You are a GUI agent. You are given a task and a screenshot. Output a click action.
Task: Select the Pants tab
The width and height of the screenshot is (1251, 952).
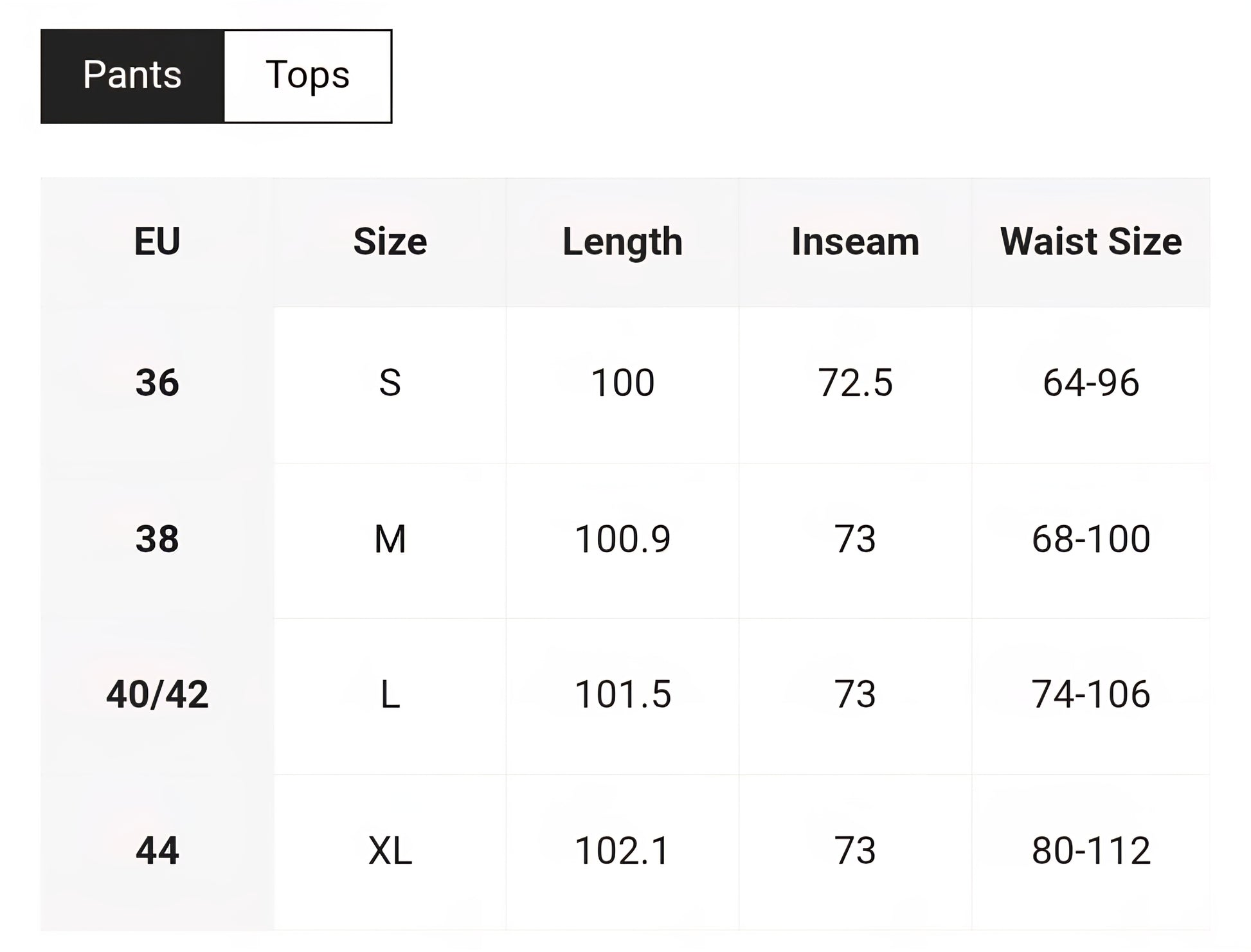(x=132, y=76)
